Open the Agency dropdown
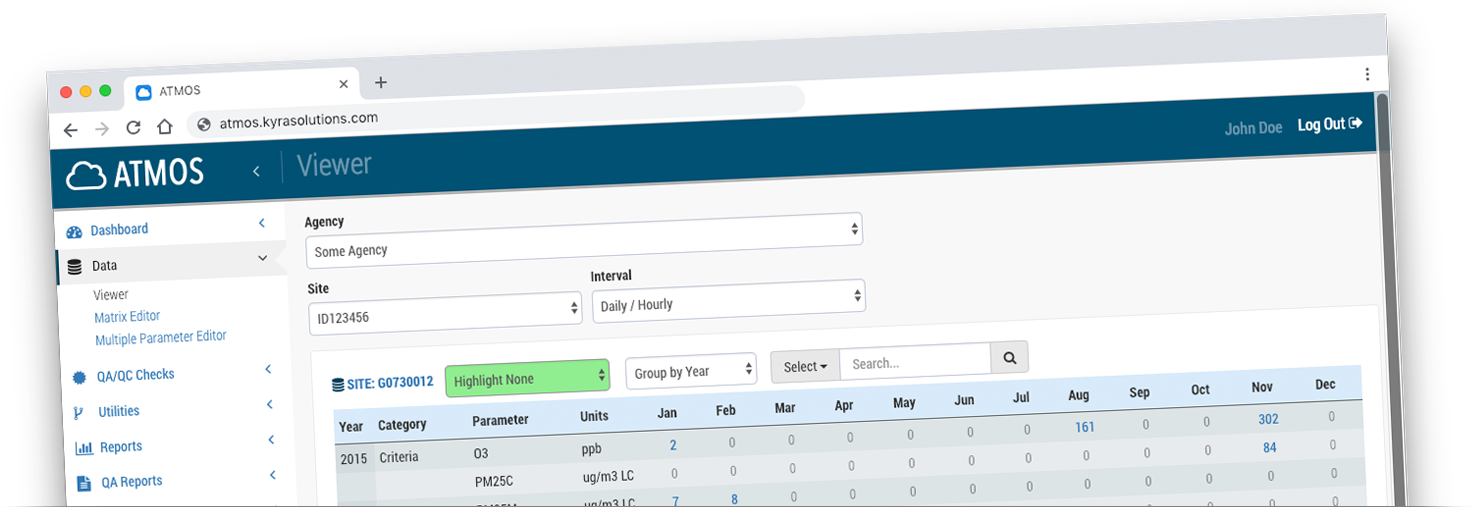This screenshot has height=507, width=1478. tap(584, 240)
